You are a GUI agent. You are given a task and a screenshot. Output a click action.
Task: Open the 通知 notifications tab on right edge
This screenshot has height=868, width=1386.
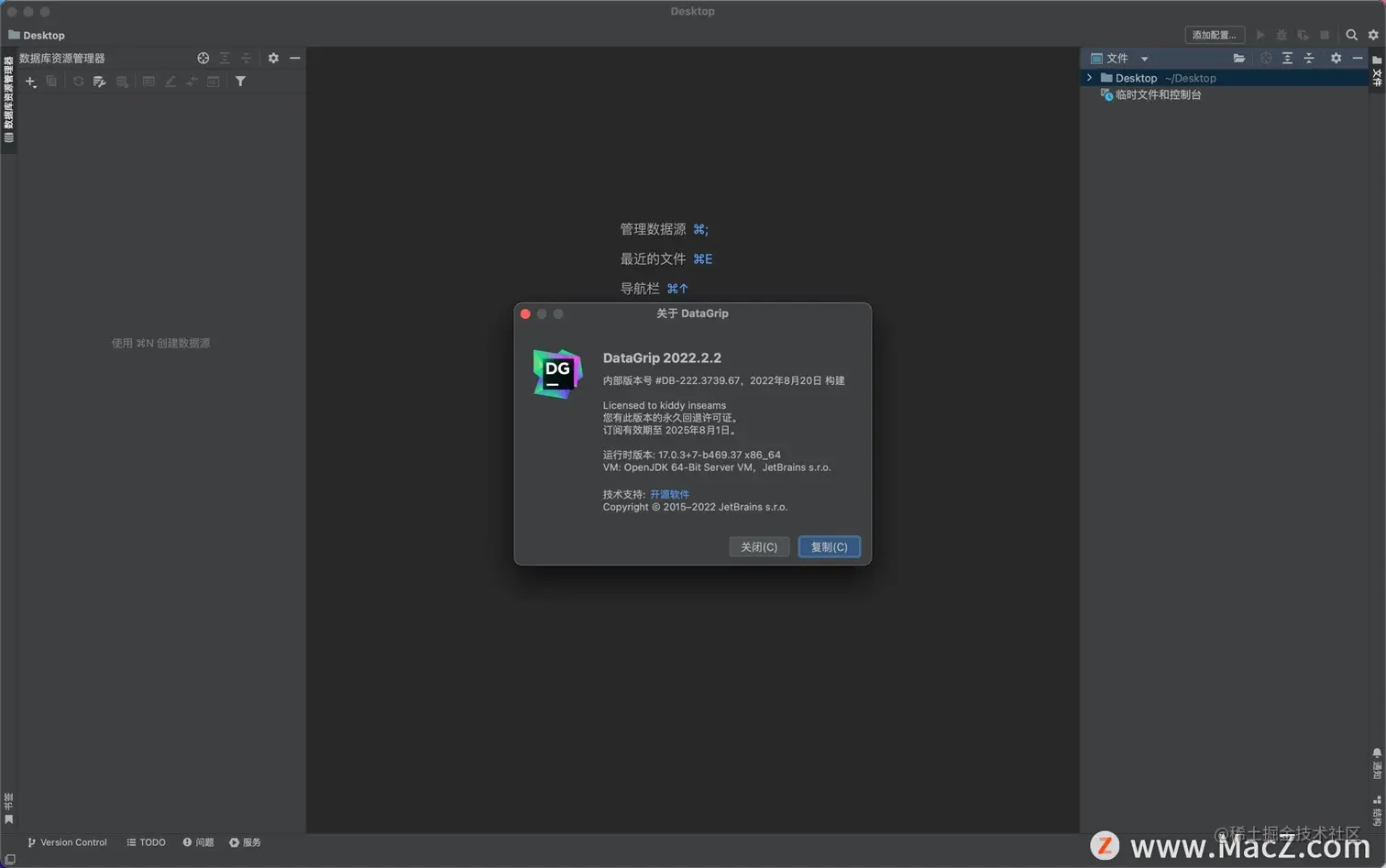coord(1377,764)
